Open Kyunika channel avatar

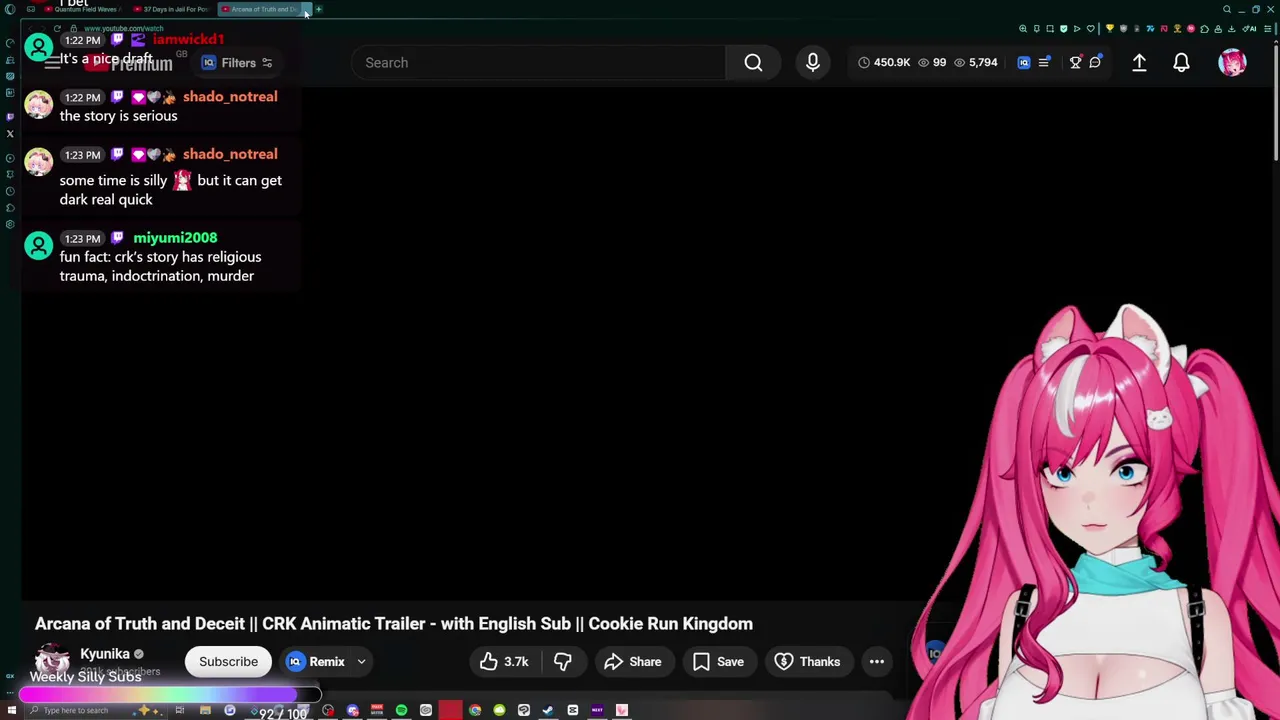point(52,661)
